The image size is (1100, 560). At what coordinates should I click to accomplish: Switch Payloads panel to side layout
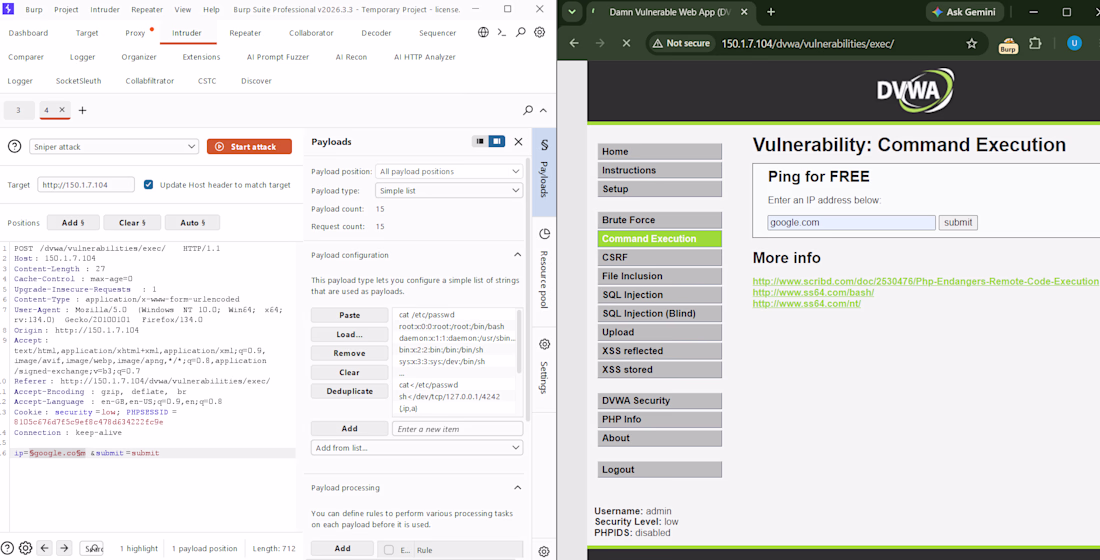coord(497,141)
